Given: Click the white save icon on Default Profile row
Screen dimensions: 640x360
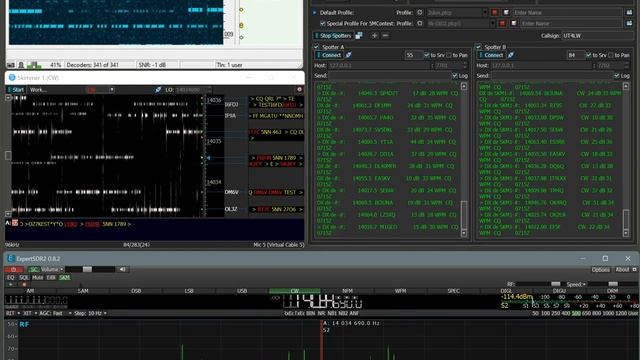Looking at the screenshot, I should pyautogui.click(x=506, y=13).
